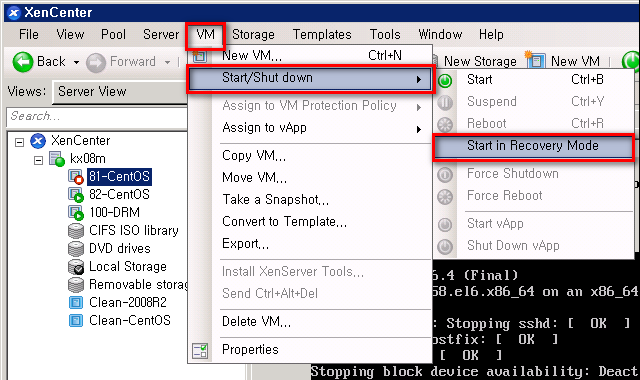This screenshot has height=380, width=640.
Task: Click the CIFS ISO library storage icon
Action: point(76,231)
